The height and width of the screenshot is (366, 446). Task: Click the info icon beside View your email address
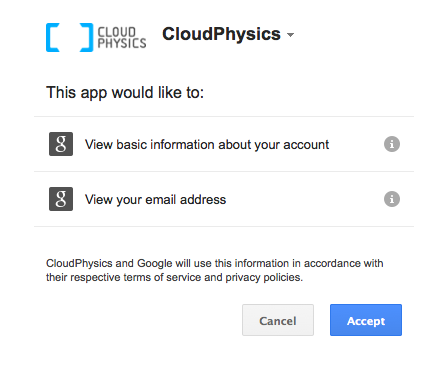click(x=392, y=199)
